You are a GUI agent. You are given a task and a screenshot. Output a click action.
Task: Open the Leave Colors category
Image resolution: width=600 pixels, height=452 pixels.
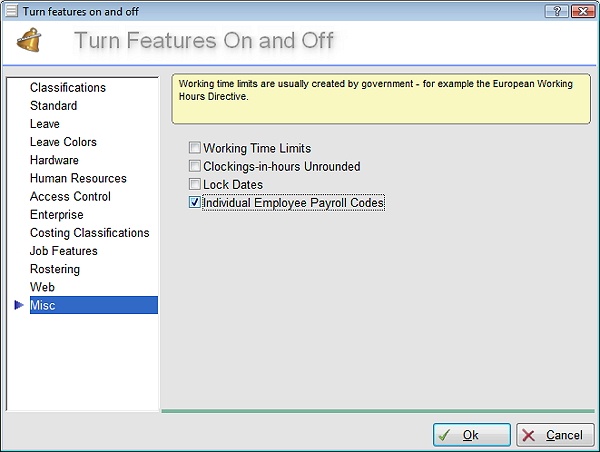pos(63,142)
